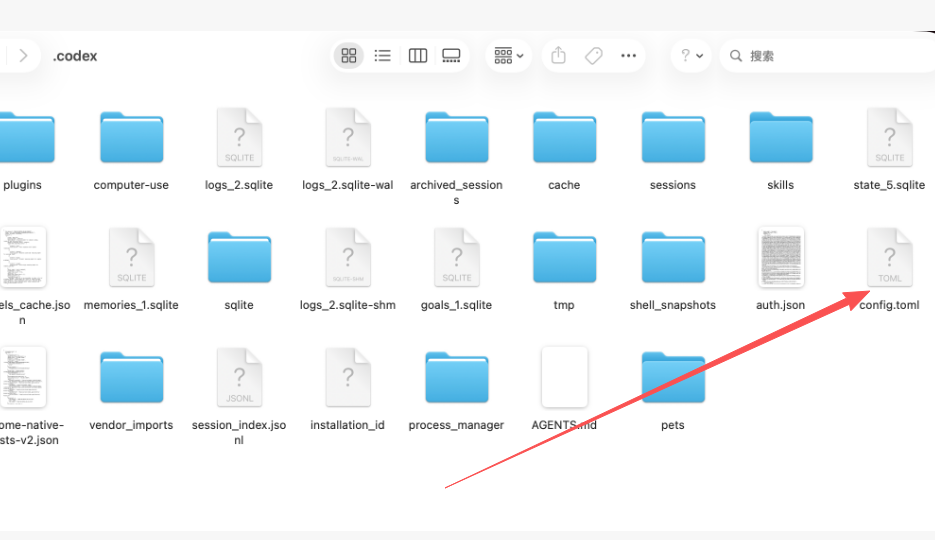Select the shell_snapshots folder icon
The width and height of the screenshot is (935, 540).
click(x=673, y=257)
